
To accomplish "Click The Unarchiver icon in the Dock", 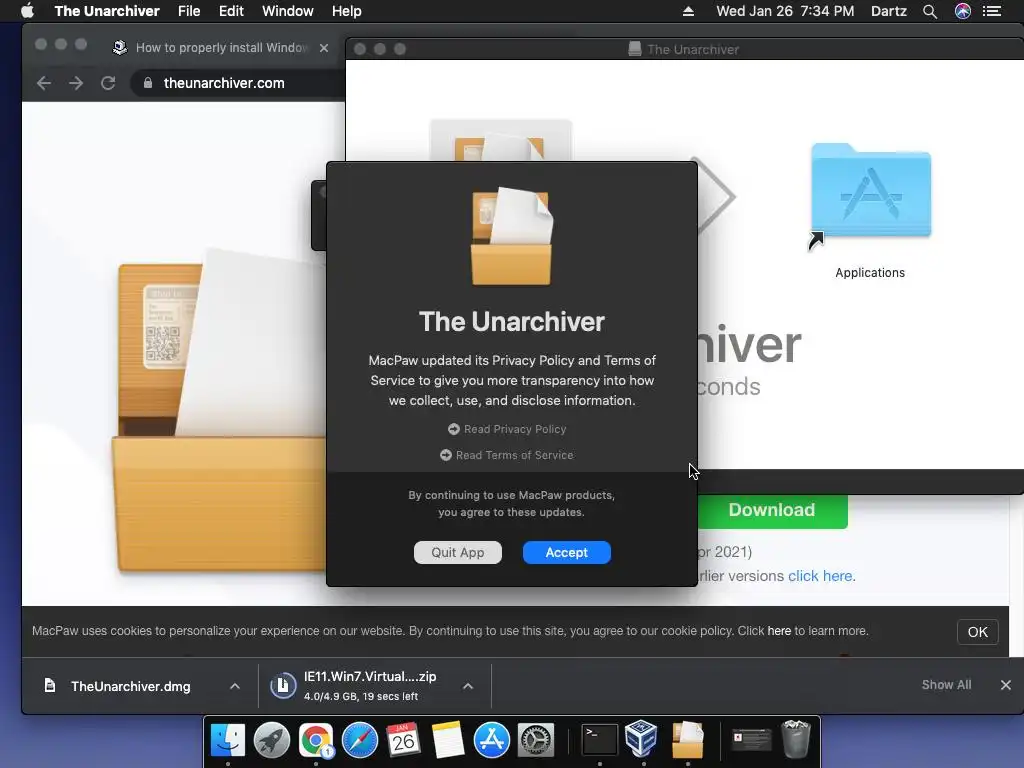I will (687, 740).
